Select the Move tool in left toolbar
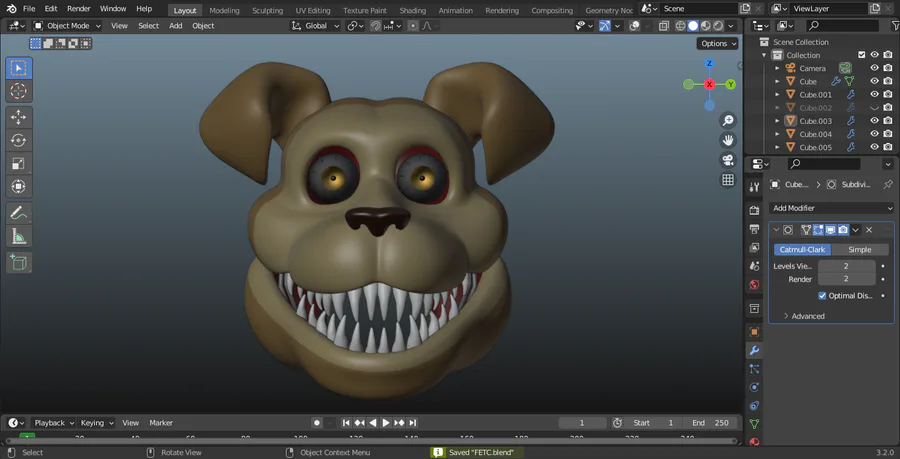The image size is (900, 459). point(19,117)
